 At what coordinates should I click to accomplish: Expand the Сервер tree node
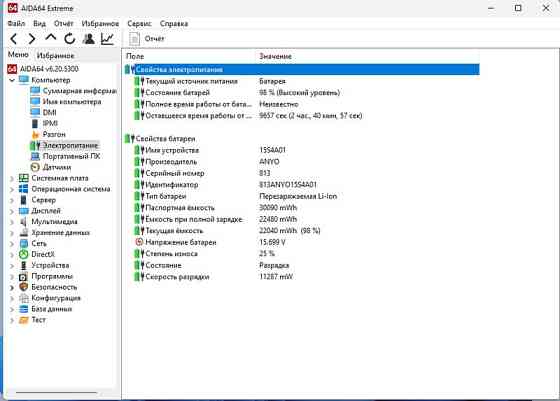[x=12, y=200]
